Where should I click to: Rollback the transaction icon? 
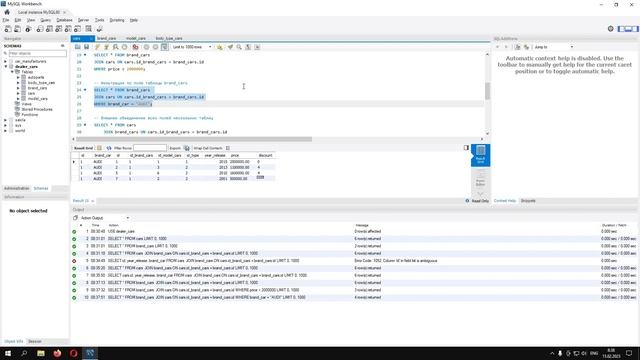tap(155, 47)
